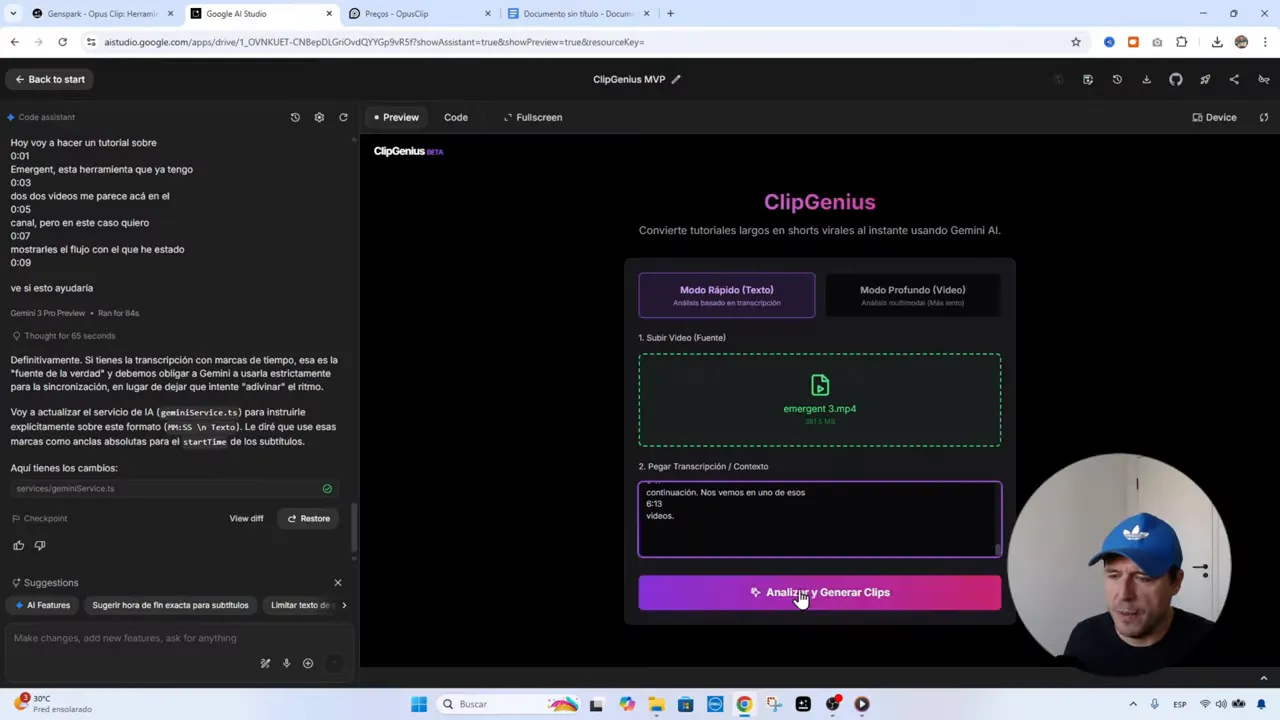Click the deploy rocket icon
1280x720 pixels.
click(x=1204, y=79)
